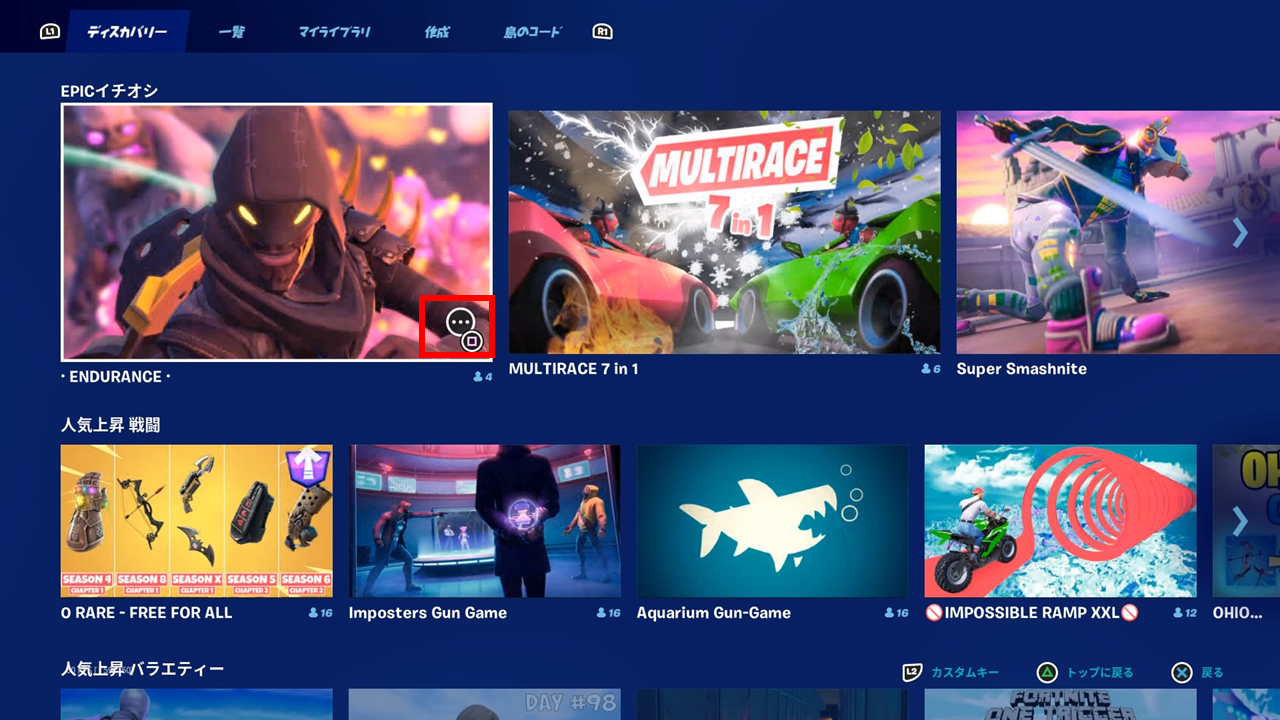Click the "Imposters Gun Game" island title
Viewport: 1280px width, 720px height.
[x=428, y=613]
